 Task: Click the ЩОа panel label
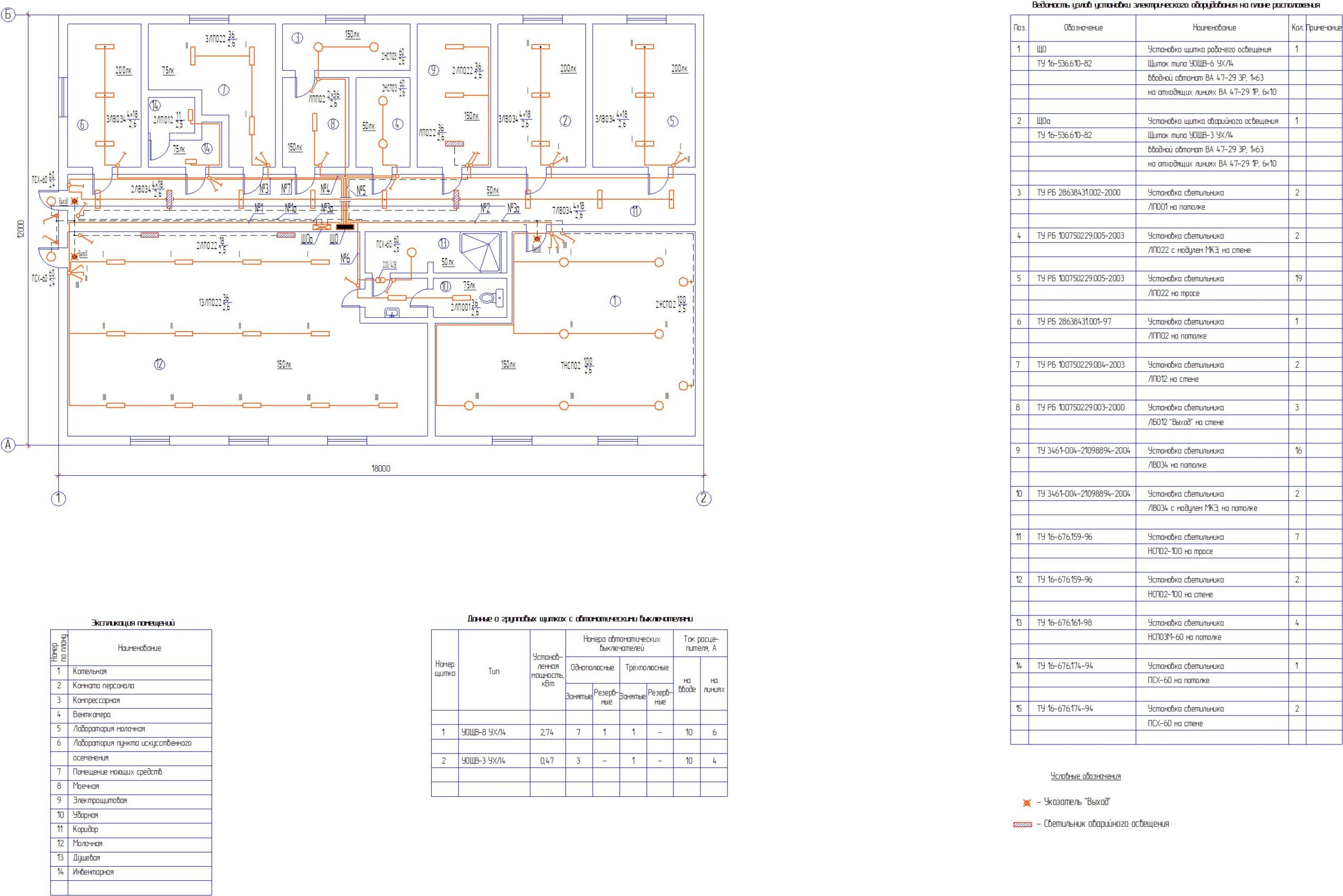[307, 239]
